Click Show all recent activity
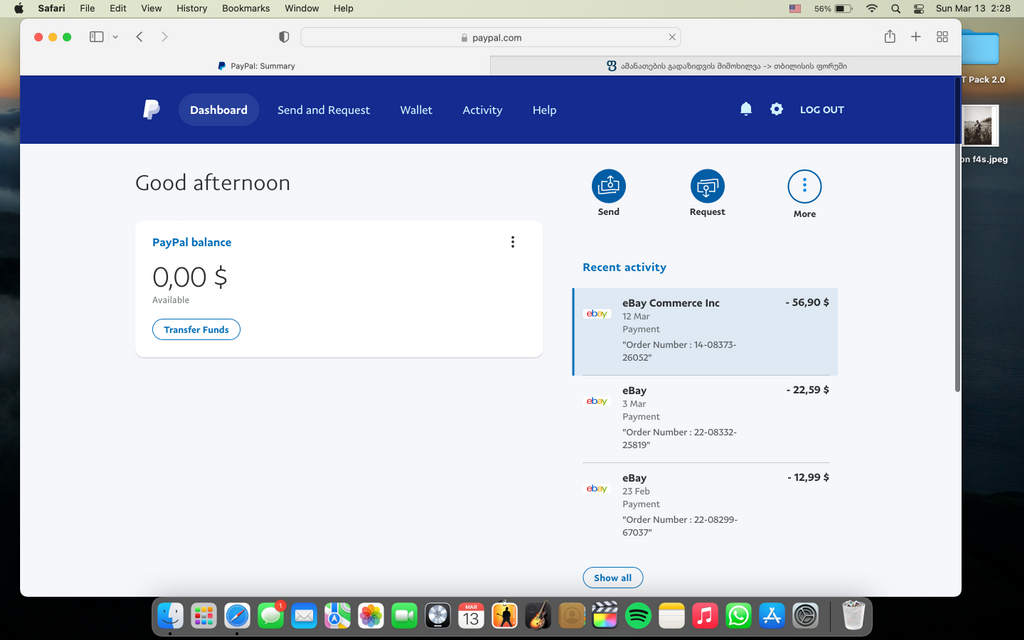This screenshot has height=640, width=1024. click(613, 577)
